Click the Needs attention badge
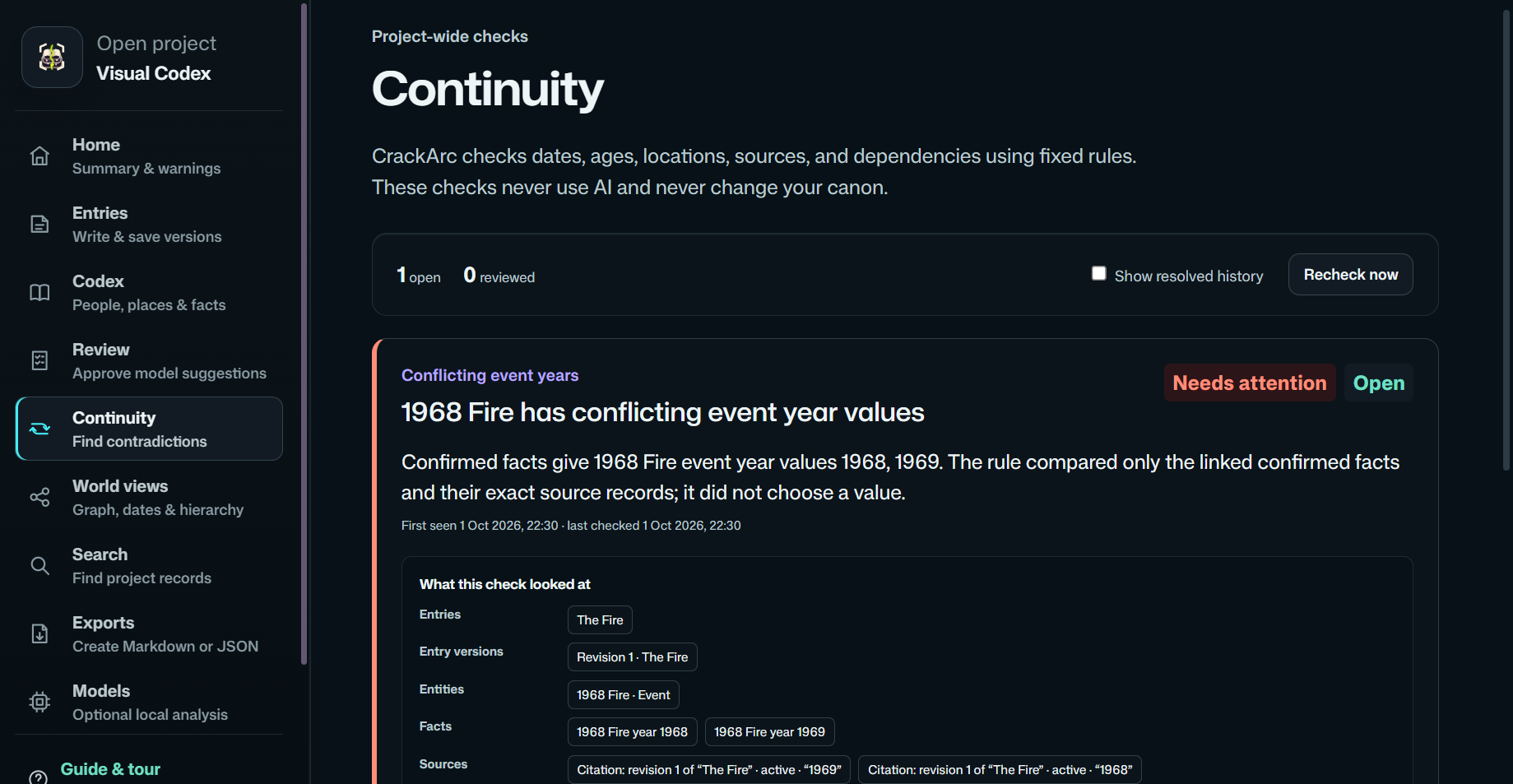 (1250, 383)
